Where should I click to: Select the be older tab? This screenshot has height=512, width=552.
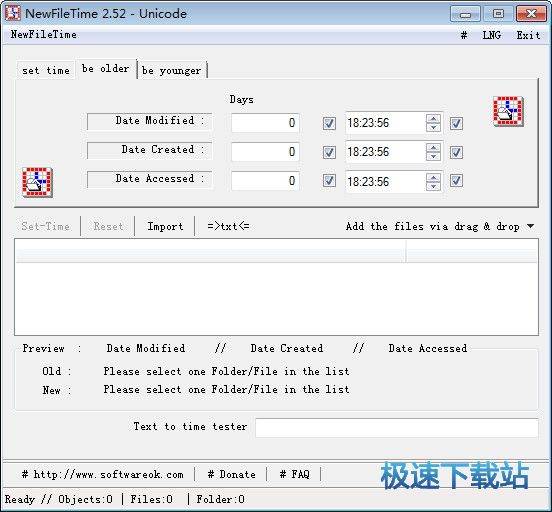point(106,68)
